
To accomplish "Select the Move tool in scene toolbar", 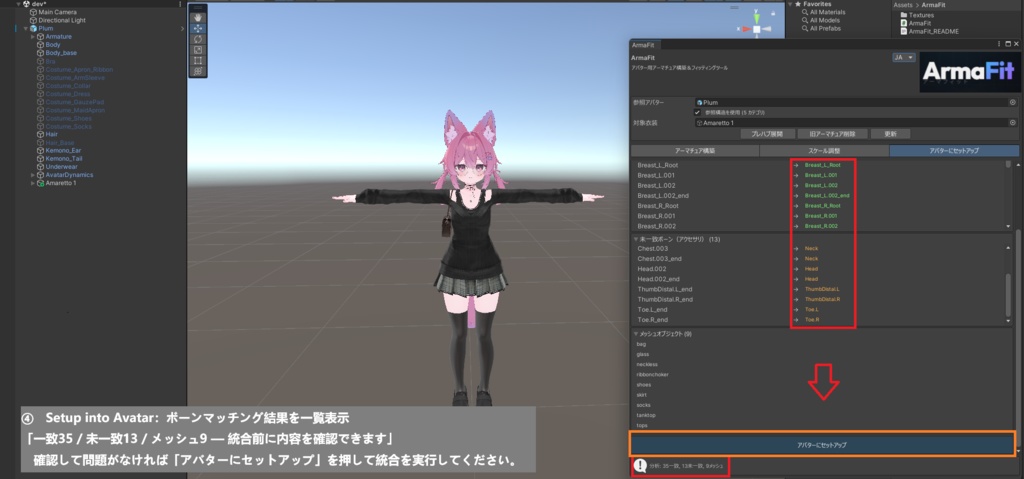I will pyautogui.click(x=199, y=29).
